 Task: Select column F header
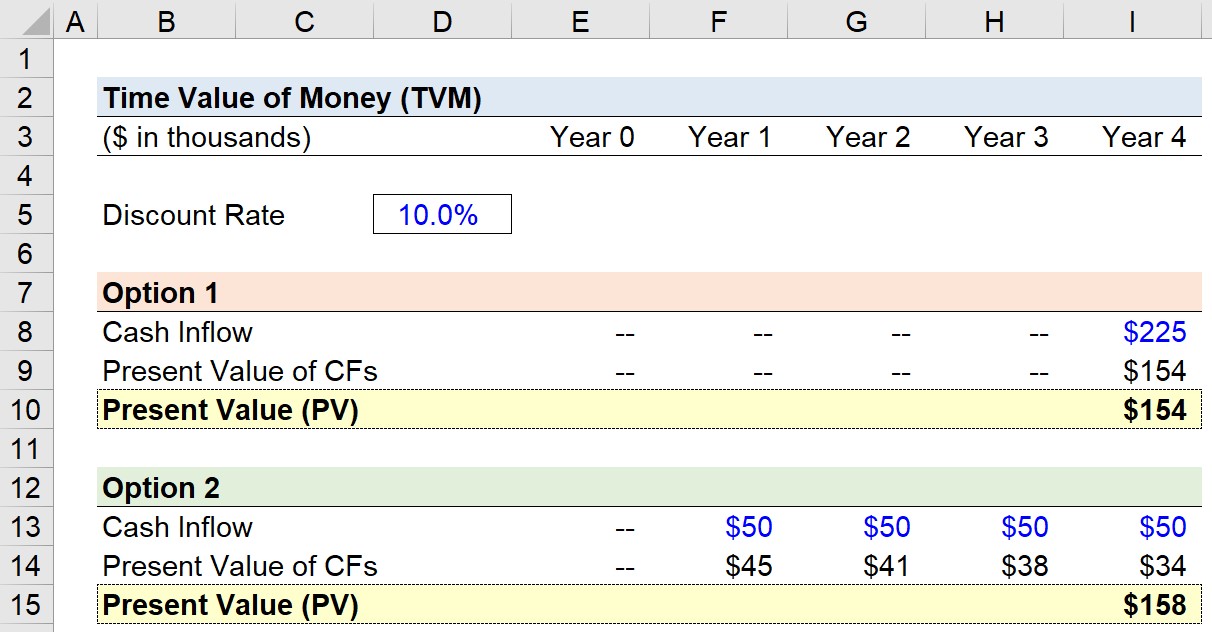tap(718, 21)
